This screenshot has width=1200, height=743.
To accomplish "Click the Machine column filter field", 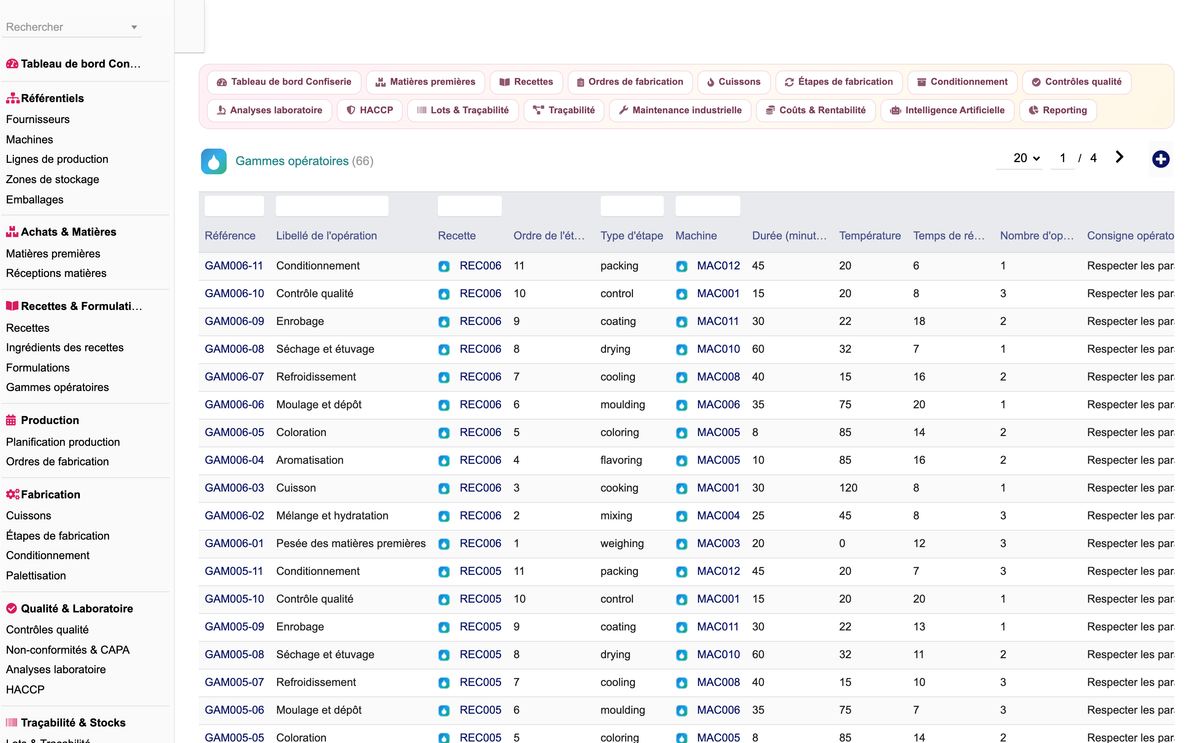I will pos(708,206).
